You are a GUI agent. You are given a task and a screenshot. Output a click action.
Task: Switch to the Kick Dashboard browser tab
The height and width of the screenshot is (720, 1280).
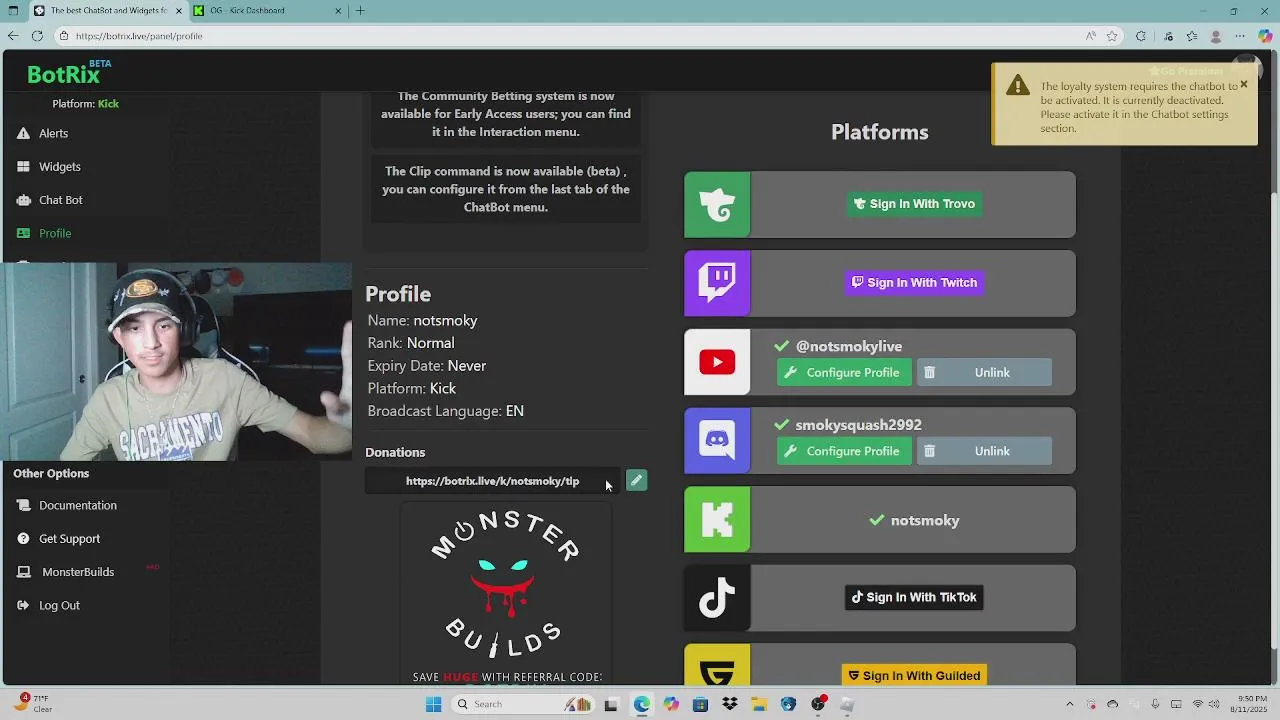pyautogui.click(x=267, y=11)
